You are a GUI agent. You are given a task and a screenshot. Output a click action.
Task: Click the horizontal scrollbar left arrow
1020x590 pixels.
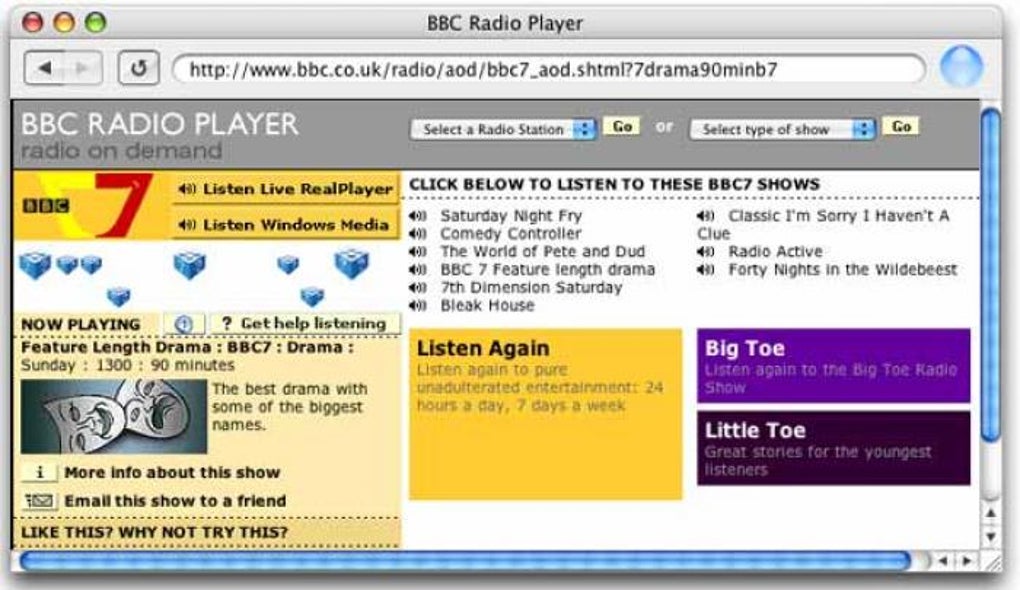click(x=944, y=561)
